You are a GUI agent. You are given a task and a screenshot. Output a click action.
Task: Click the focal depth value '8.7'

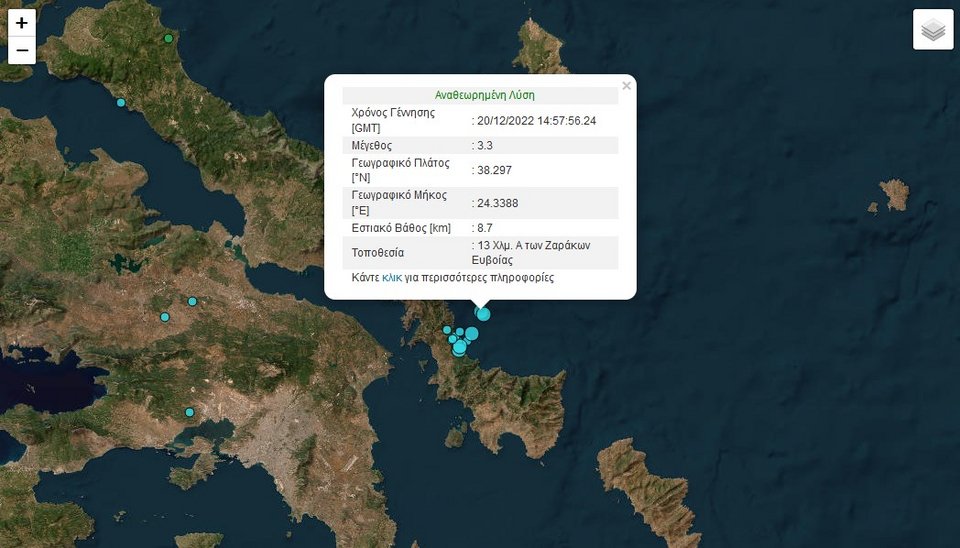point(485,228)
